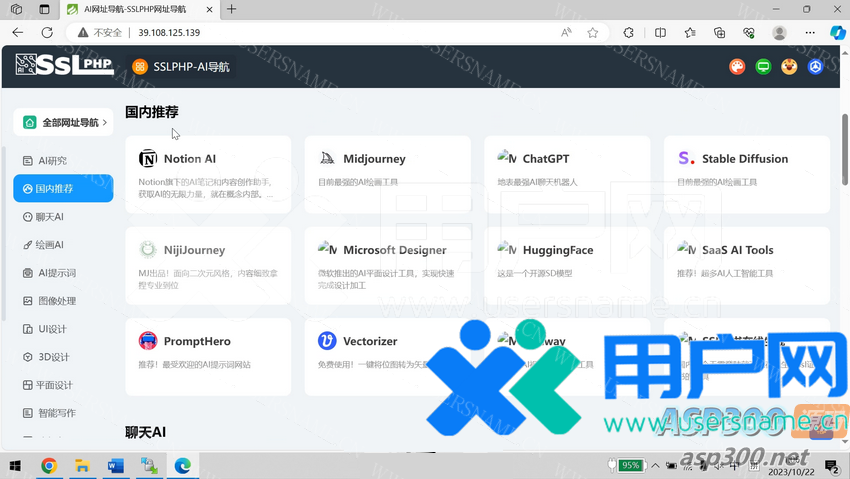Screen dimensions: 850x479
Task: Open 平面设计 category in sidebar
Action: click(x=48, y=385)
